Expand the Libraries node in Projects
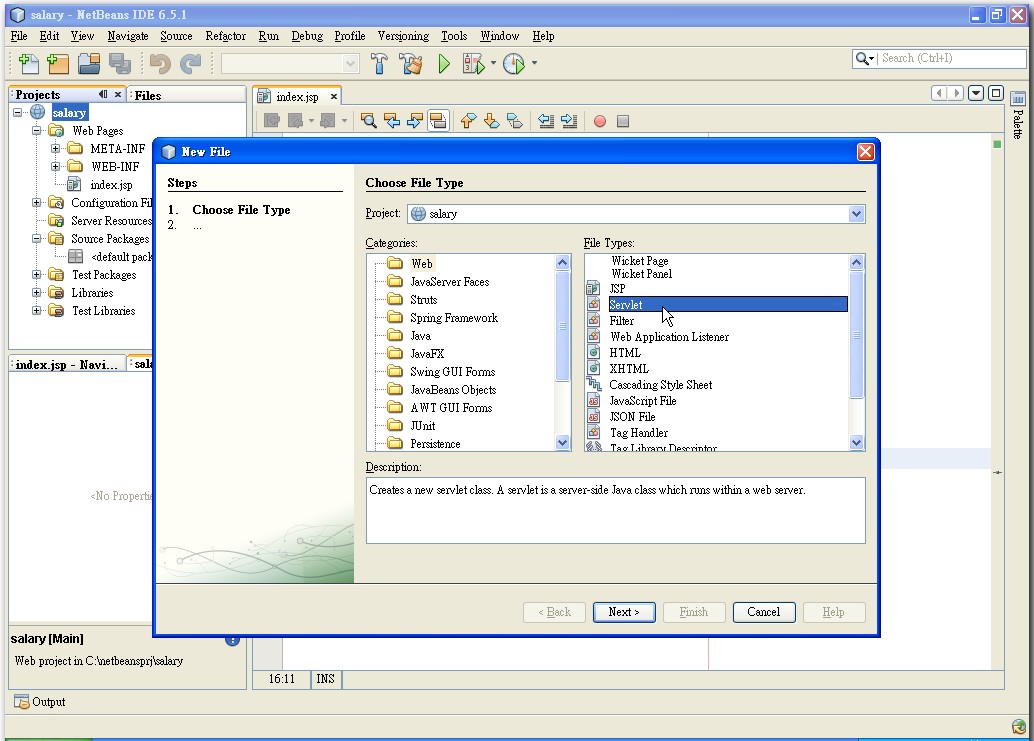Image resolution: width=1034 pixels, height=741 pixels. [36, 293]
